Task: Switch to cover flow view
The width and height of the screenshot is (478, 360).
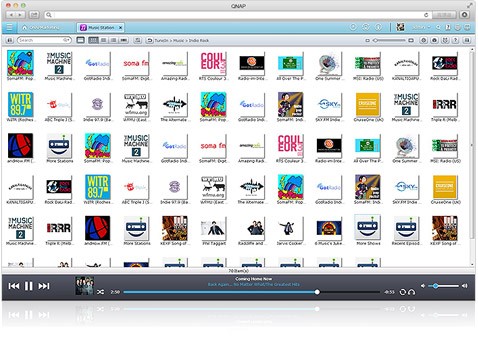Action: pos(124,40)
